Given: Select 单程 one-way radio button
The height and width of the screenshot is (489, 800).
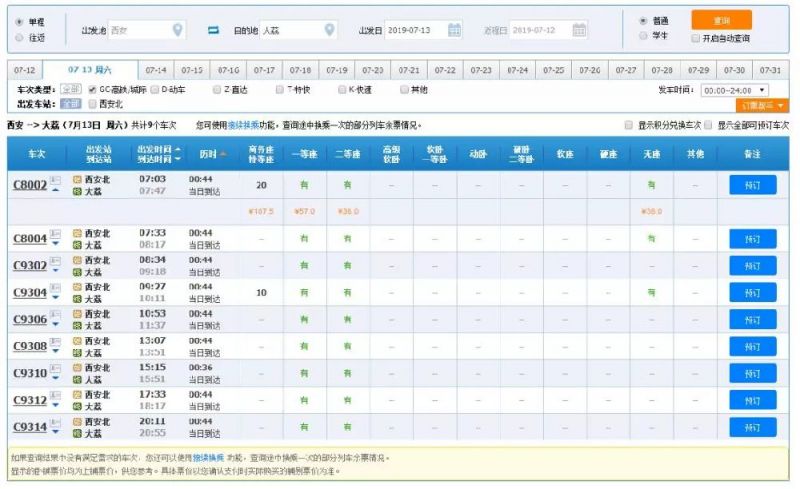Looking at the screenshot, I should click(19, 22).
